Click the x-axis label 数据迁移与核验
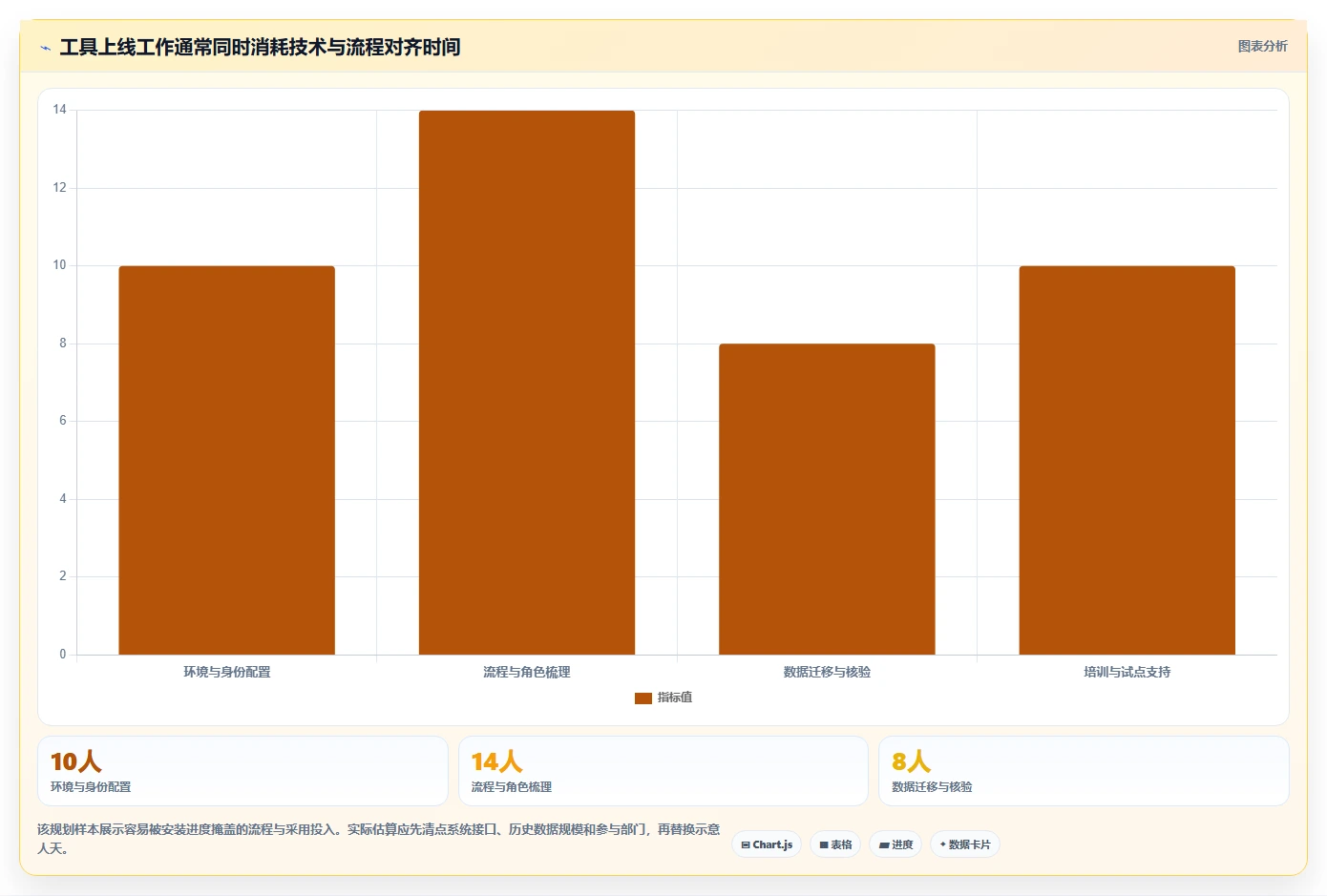Viewport: 1327px width, 896px height. click(827, 672)
